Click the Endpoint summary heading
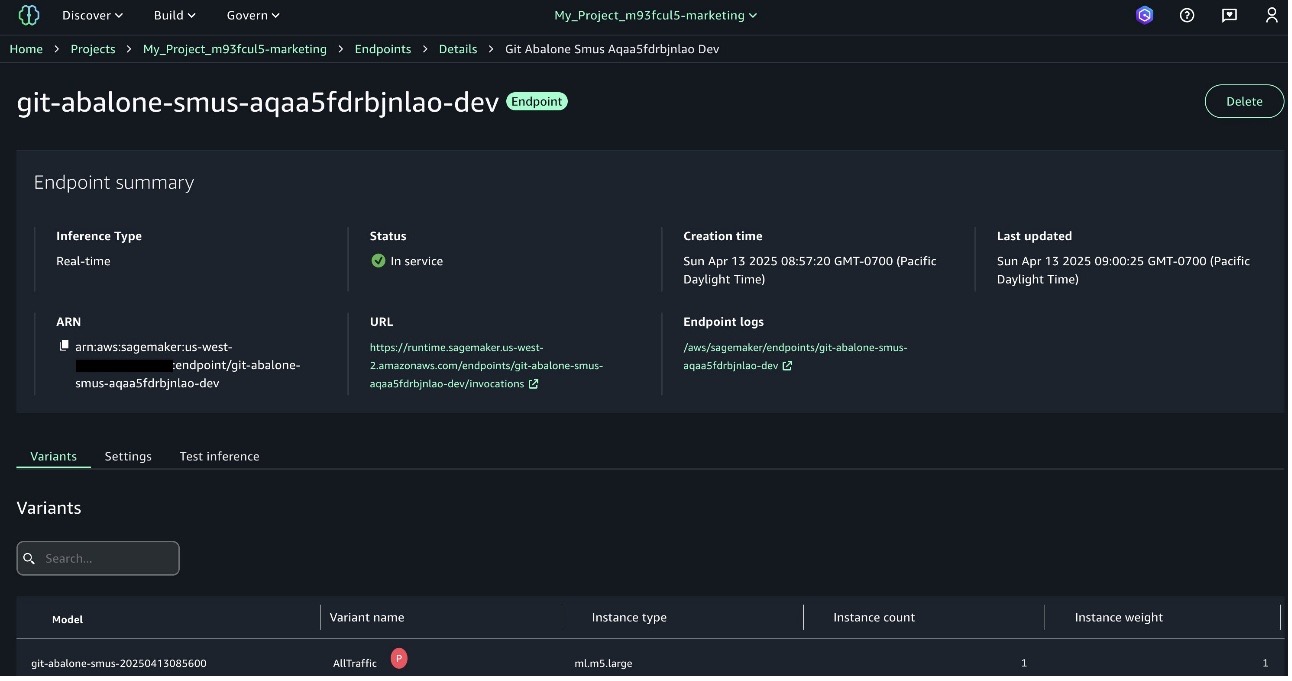The width and height of the screenshot is (1292, 681). pyautogui.click(x=114, y=183)
